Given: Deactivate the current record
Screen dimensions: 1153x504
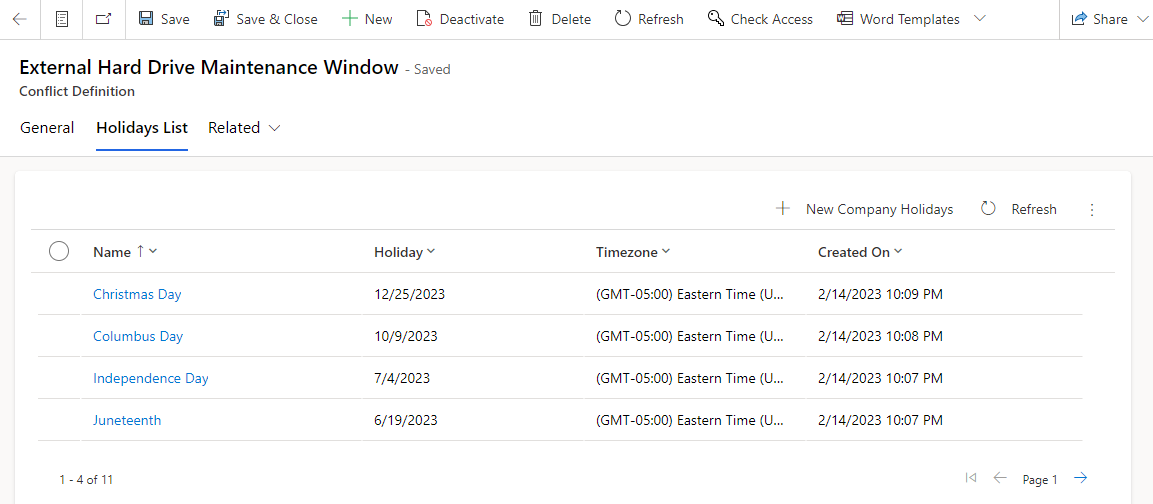Looking at the screenshot, I should [x=460, y=19].
